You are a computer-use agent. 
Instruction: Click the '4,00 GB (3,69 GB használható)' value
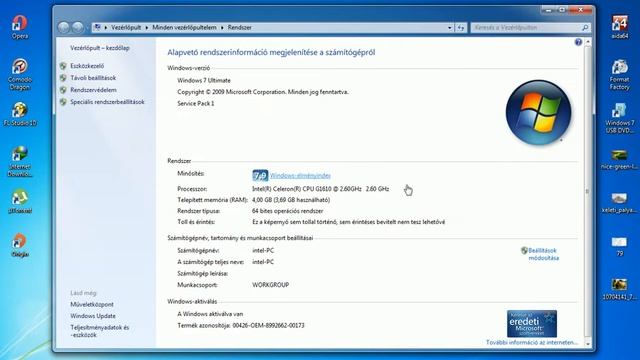click(x=291, y=200)
